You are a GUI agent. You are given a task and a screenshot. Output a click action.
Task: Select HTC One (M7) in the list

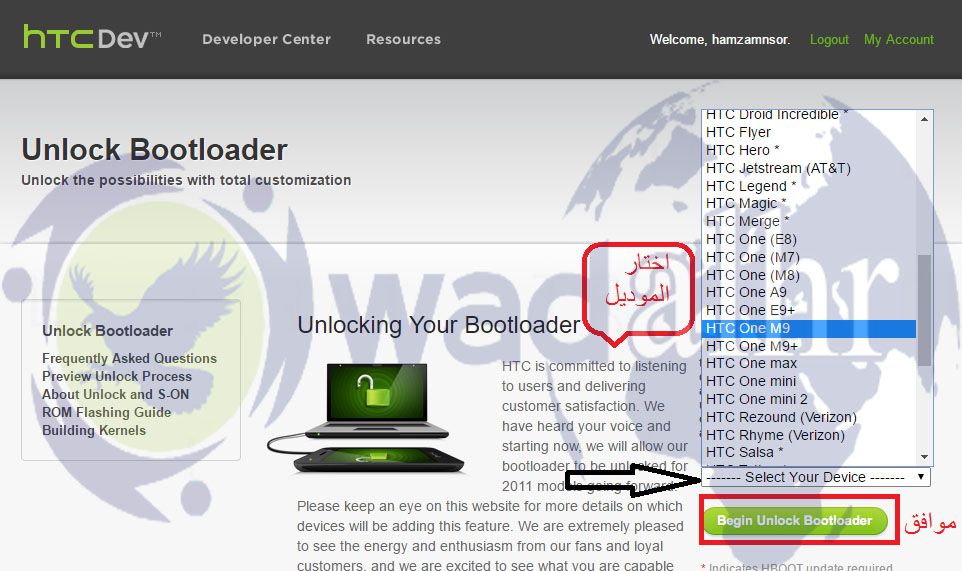tap(809, 257)
